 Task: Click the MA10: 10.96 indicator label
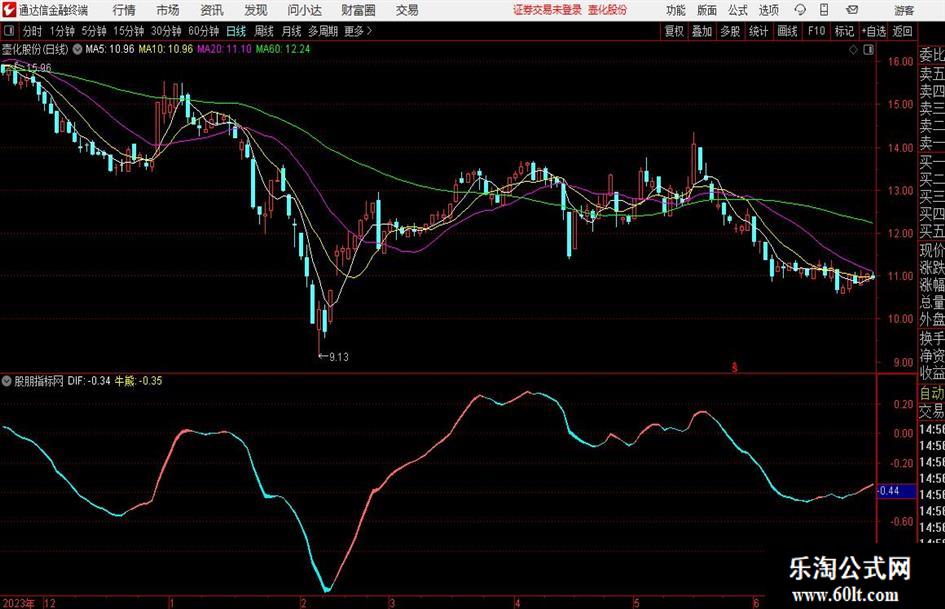click(x=166, y=49)
